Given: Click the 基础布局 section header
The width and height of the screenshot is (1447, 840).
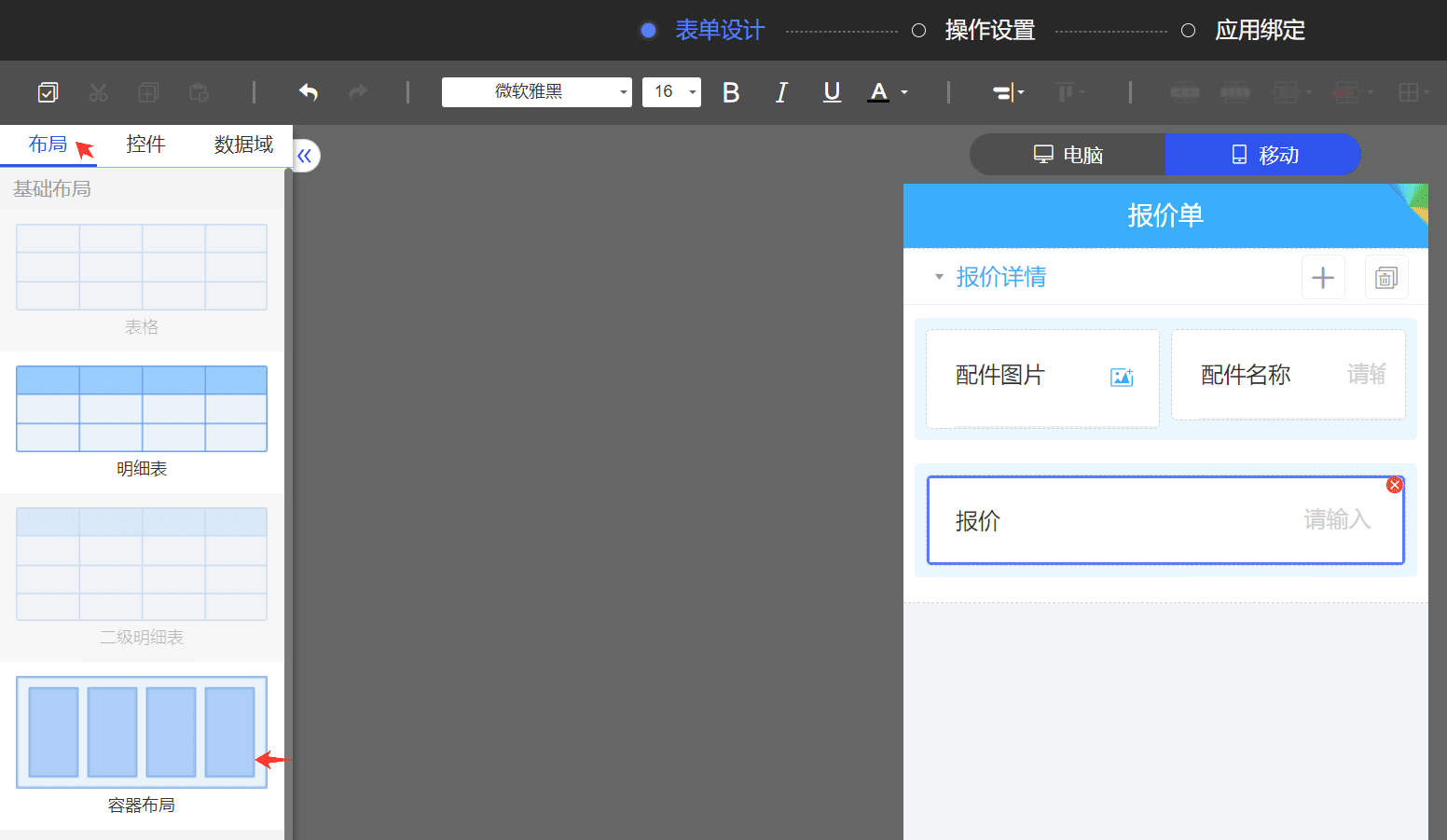Looking at the screenshot, I should (x=52, y=189).
